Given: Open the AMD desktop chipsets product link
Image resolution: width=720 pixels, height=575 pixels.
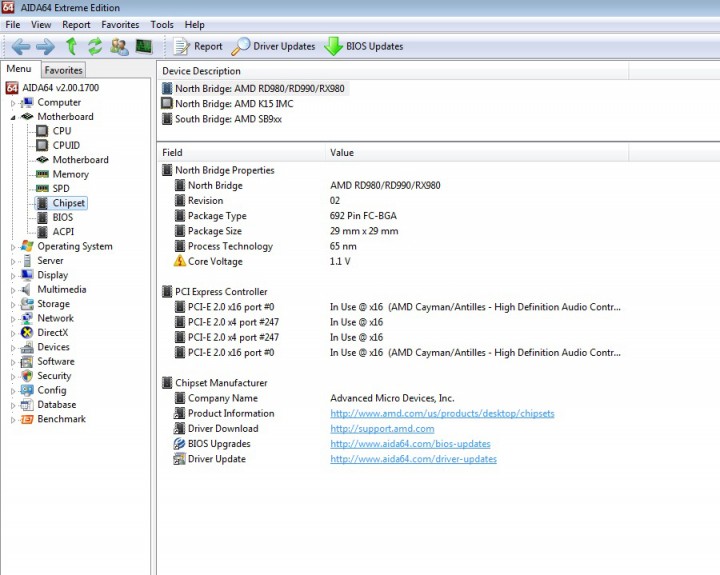Looking at the screenshot, I should [x=442, y=413].
